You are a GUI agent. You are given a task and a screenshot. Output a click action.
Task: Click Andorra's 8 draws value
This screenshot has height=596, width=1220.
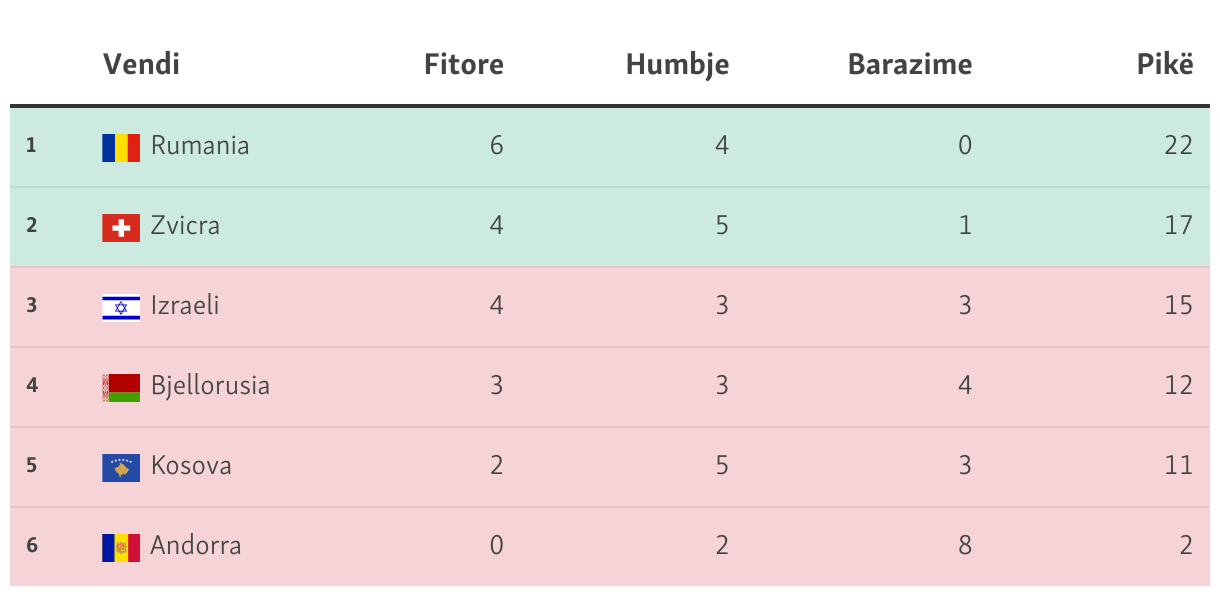tap(964, 546)
